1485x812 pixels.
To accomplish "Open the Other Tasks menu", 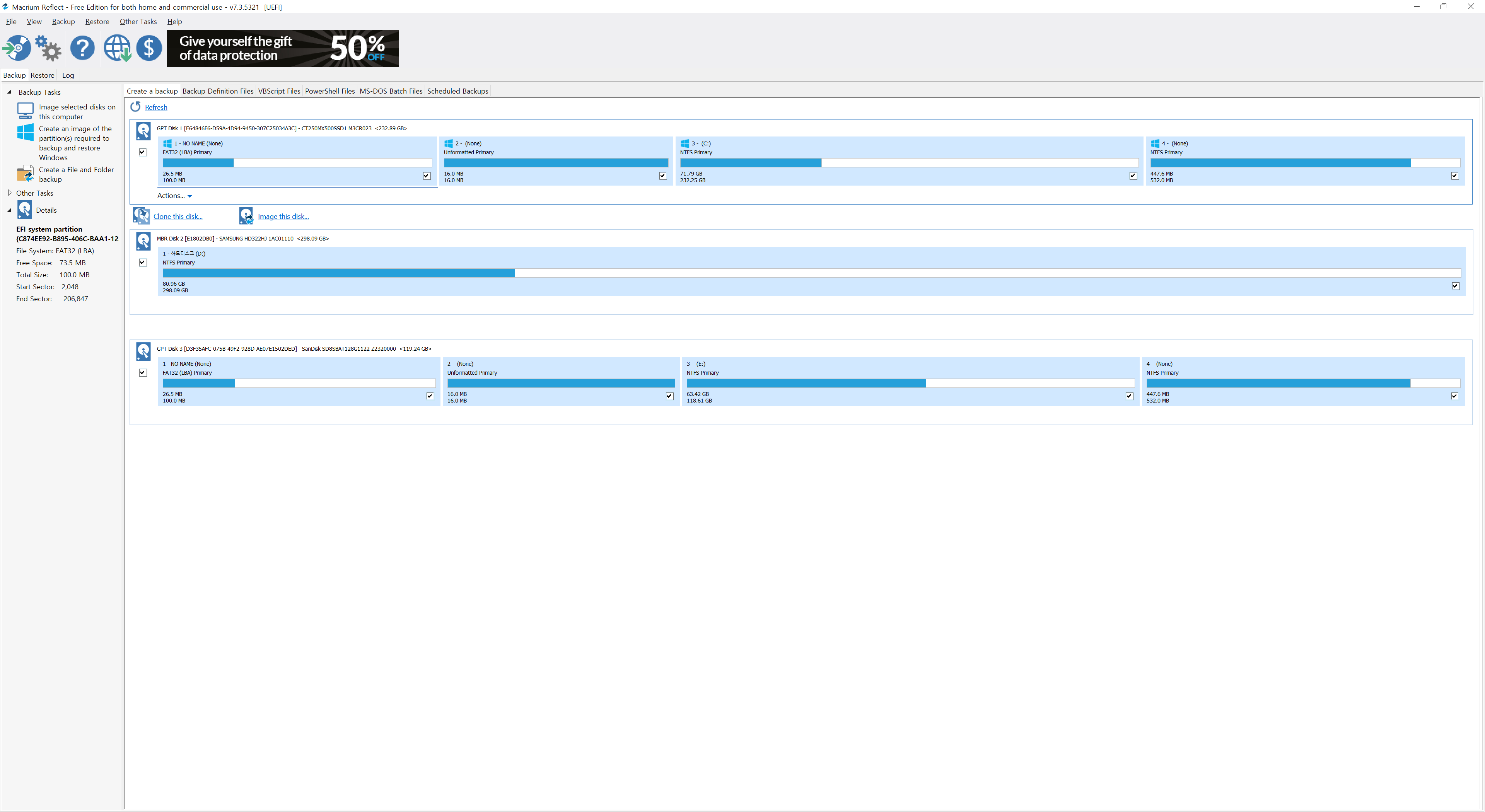I will pyautogui.click(x=138, y=21).
